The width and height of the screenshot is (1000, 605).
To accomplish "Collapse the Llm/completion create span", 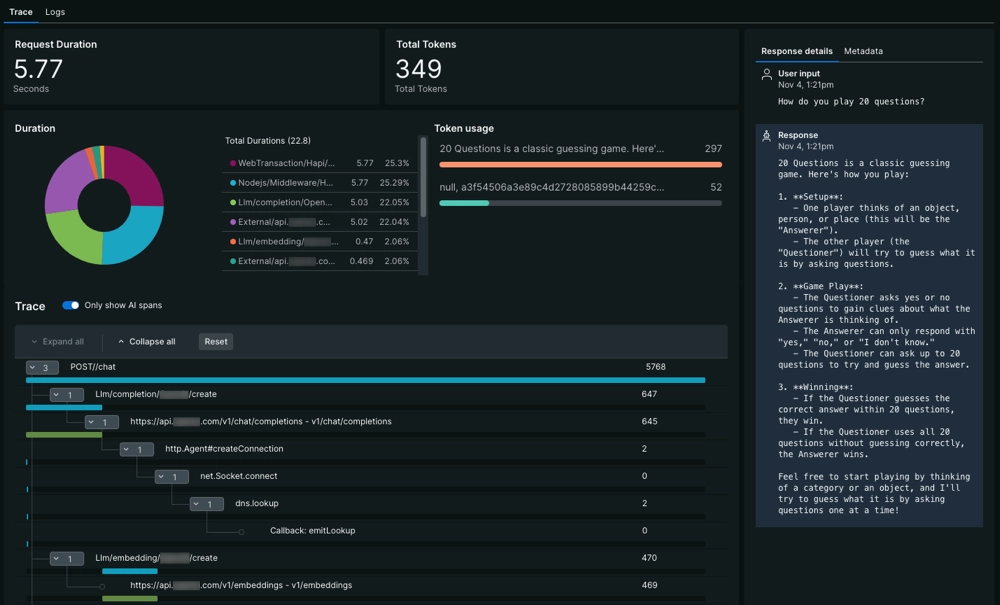I will [57, 395].
